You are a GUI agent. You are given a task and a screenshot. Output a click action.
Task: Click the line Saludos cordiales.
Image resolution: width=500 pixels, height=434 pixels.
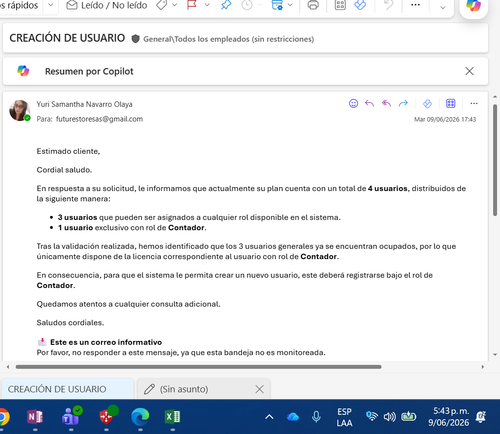[70, 323]
